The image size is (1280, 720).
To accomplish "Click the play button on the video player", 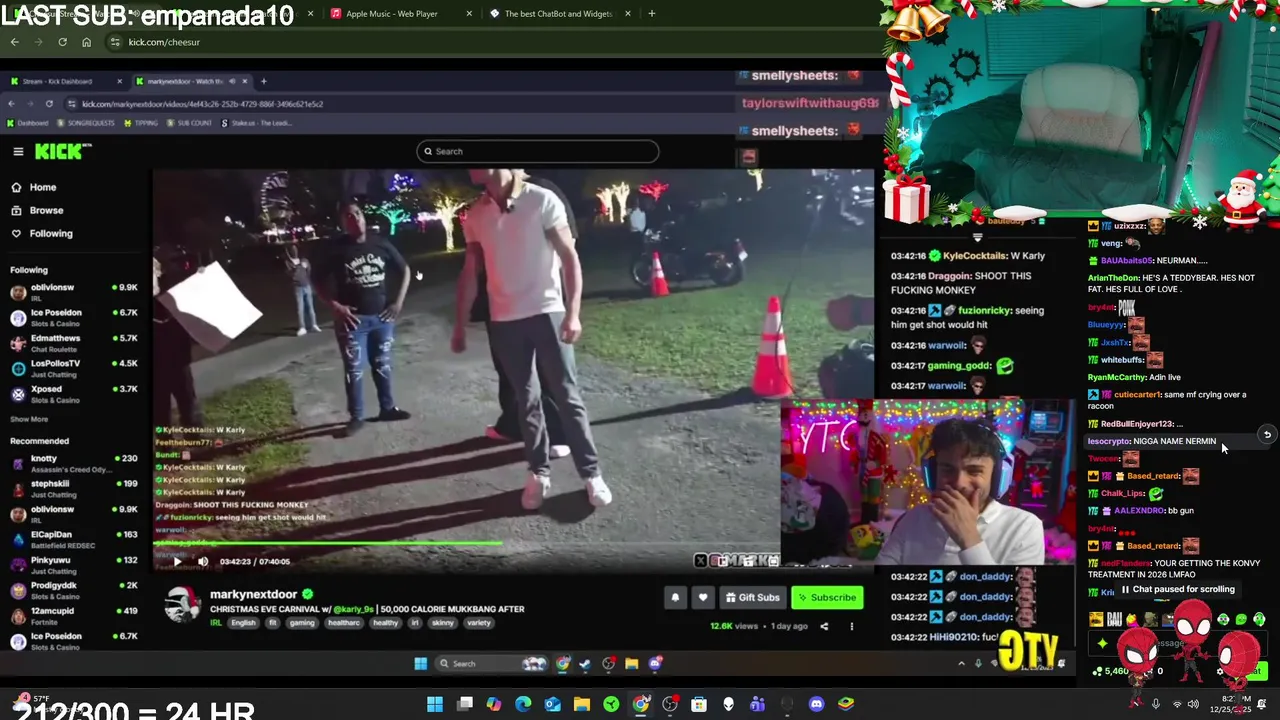I will tap(177, 561).
